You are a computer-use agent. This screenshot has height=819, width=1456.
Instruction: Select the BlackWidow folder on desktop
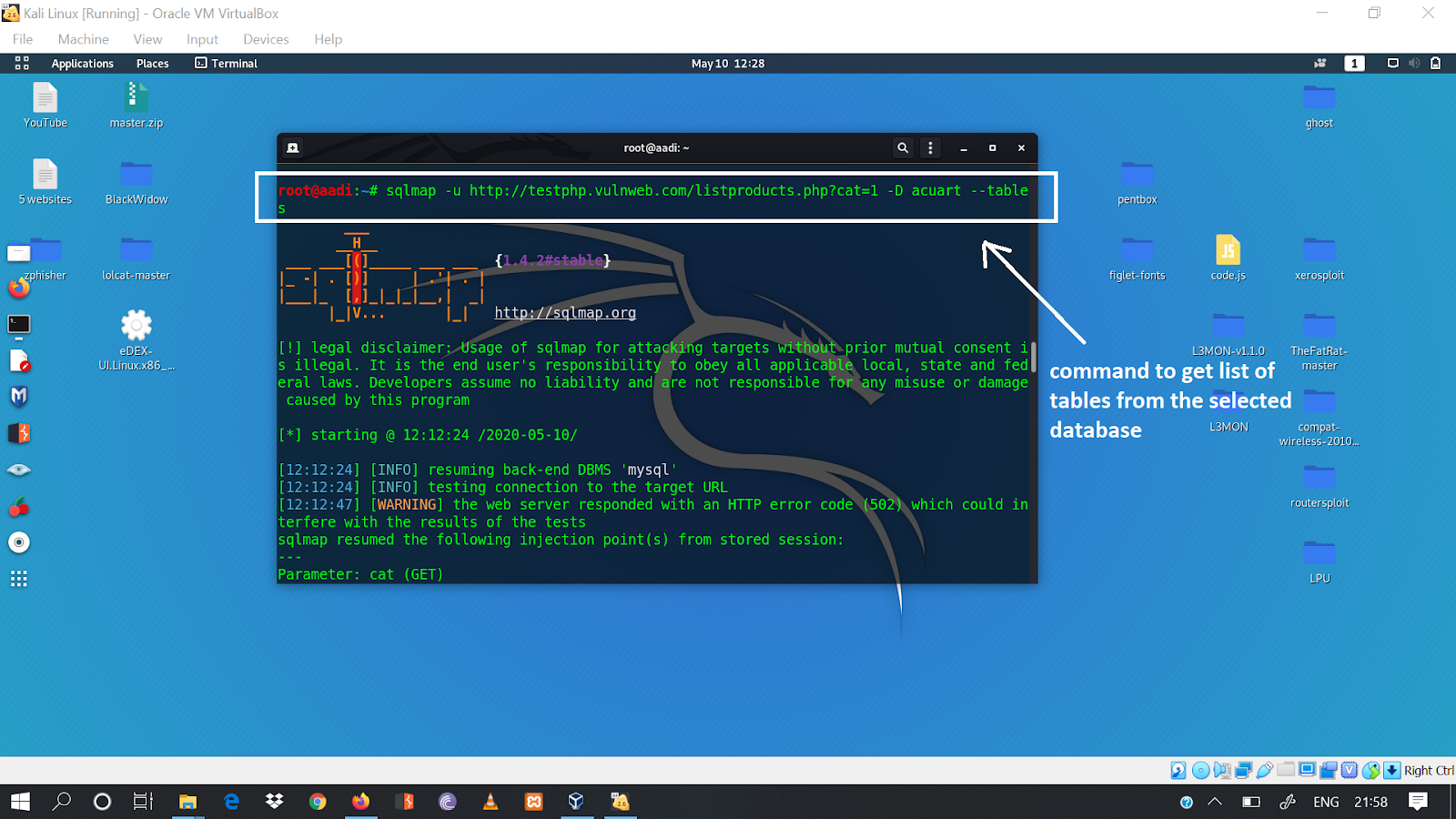point(136,182)
